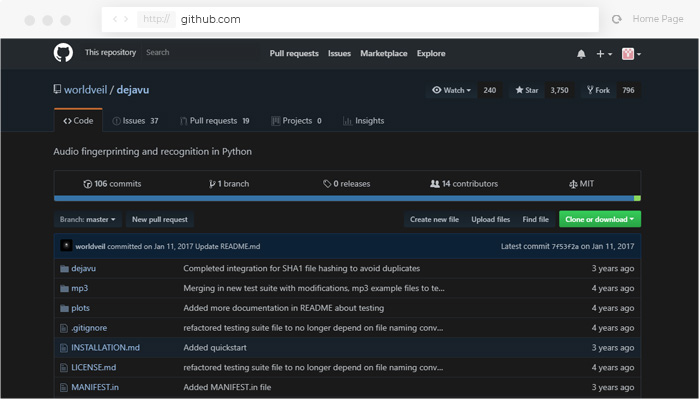Open the dejavu folder
Screen dimensions: 700x400
[x=83, y=269]
